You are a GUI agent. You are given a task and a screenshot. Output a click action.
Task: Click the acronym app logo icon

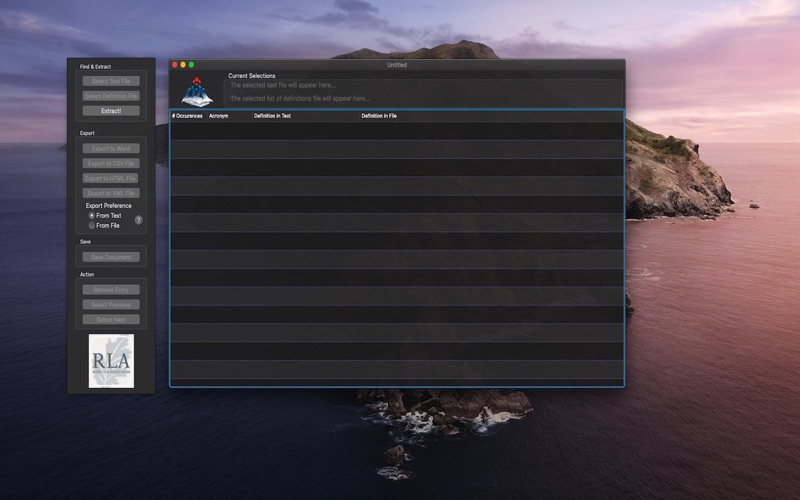(197, 92)
